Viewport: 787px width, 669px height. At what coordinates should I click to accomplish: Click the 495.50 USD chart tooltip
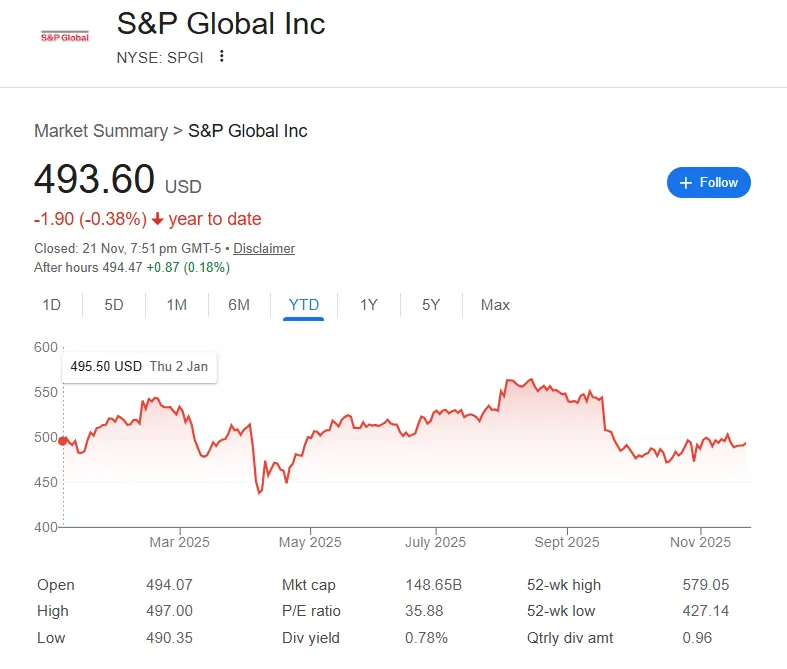tap(140, 366)
